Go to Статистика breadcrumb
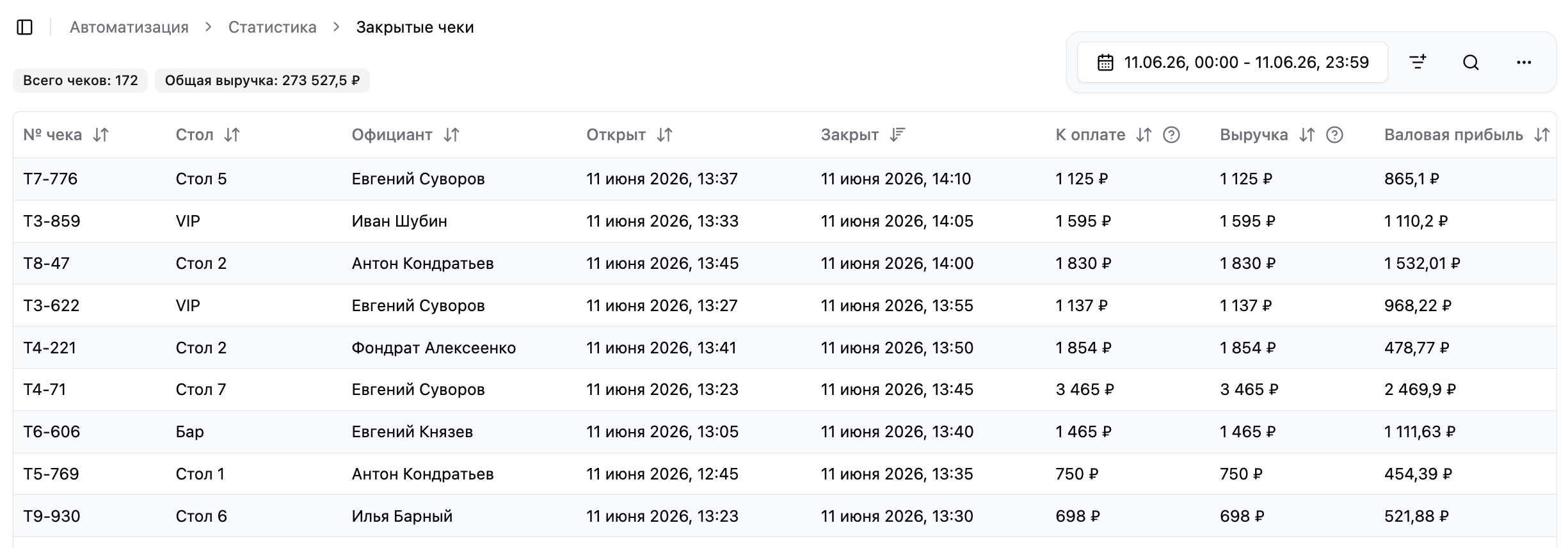 coord(273,27)
